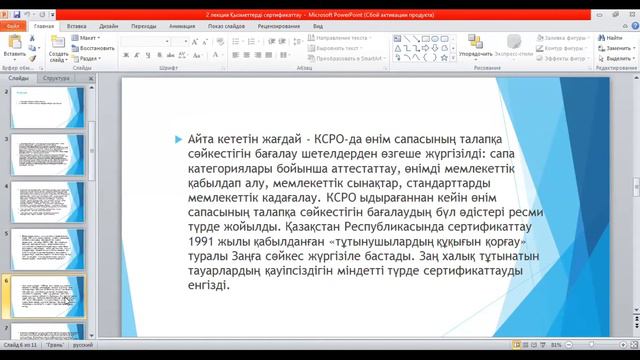Open the Design (Дизайн) ribbon tab
This screenshot has height=360, width=640.
click(109, 26)
